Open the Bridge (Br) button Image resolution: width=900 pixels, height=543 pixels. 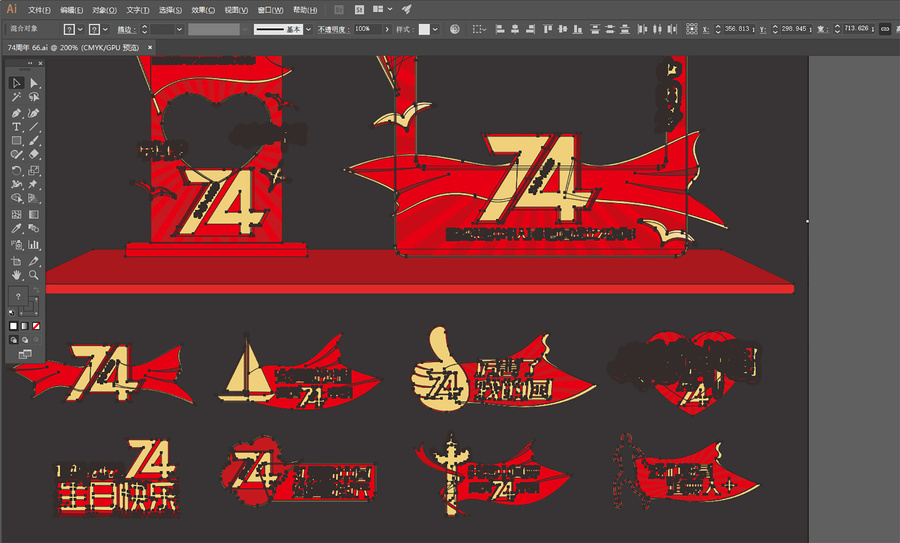339,10
